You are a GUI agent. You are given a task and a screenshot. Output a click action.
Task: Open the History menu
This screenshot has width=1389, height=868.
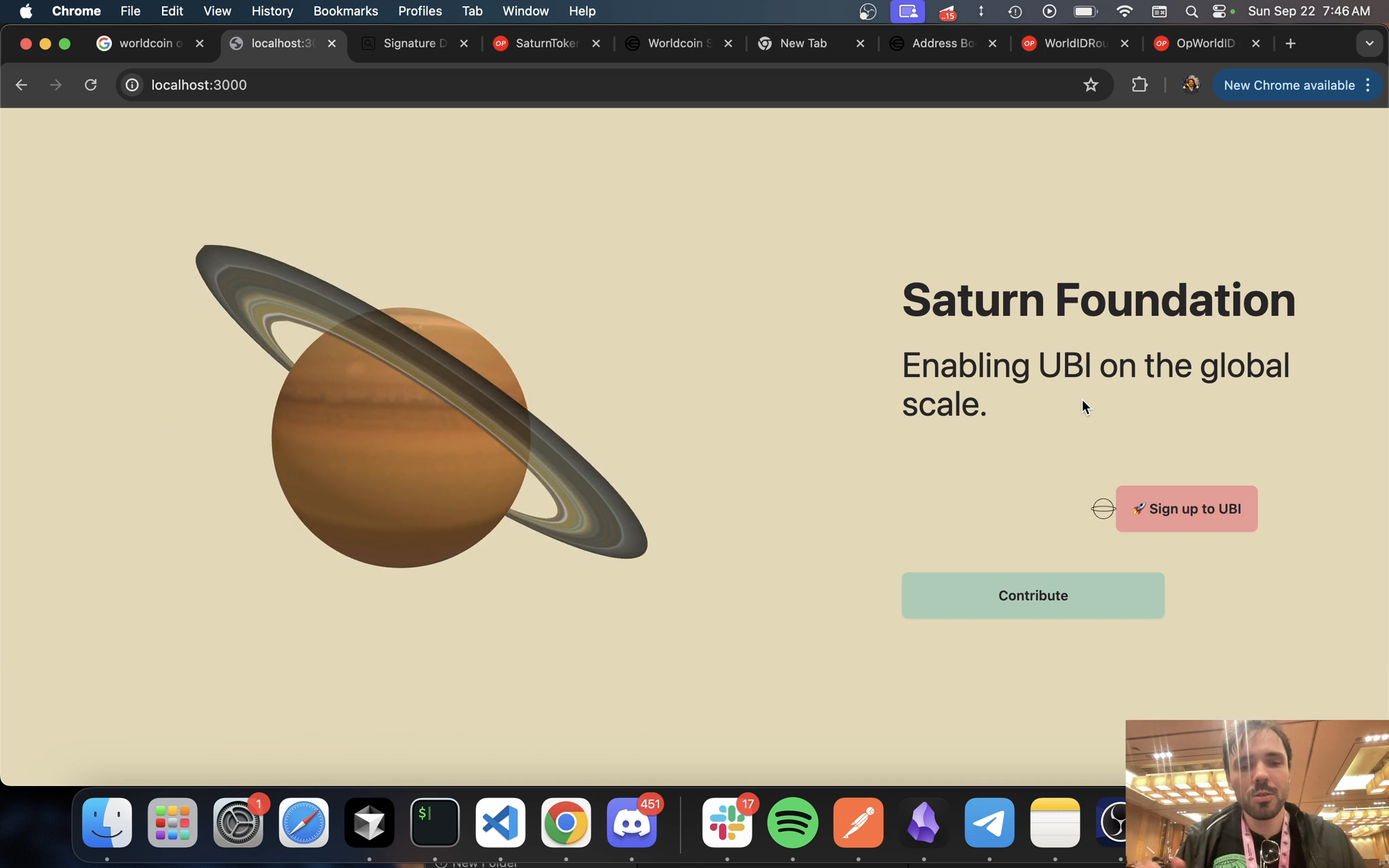point(272,11)
